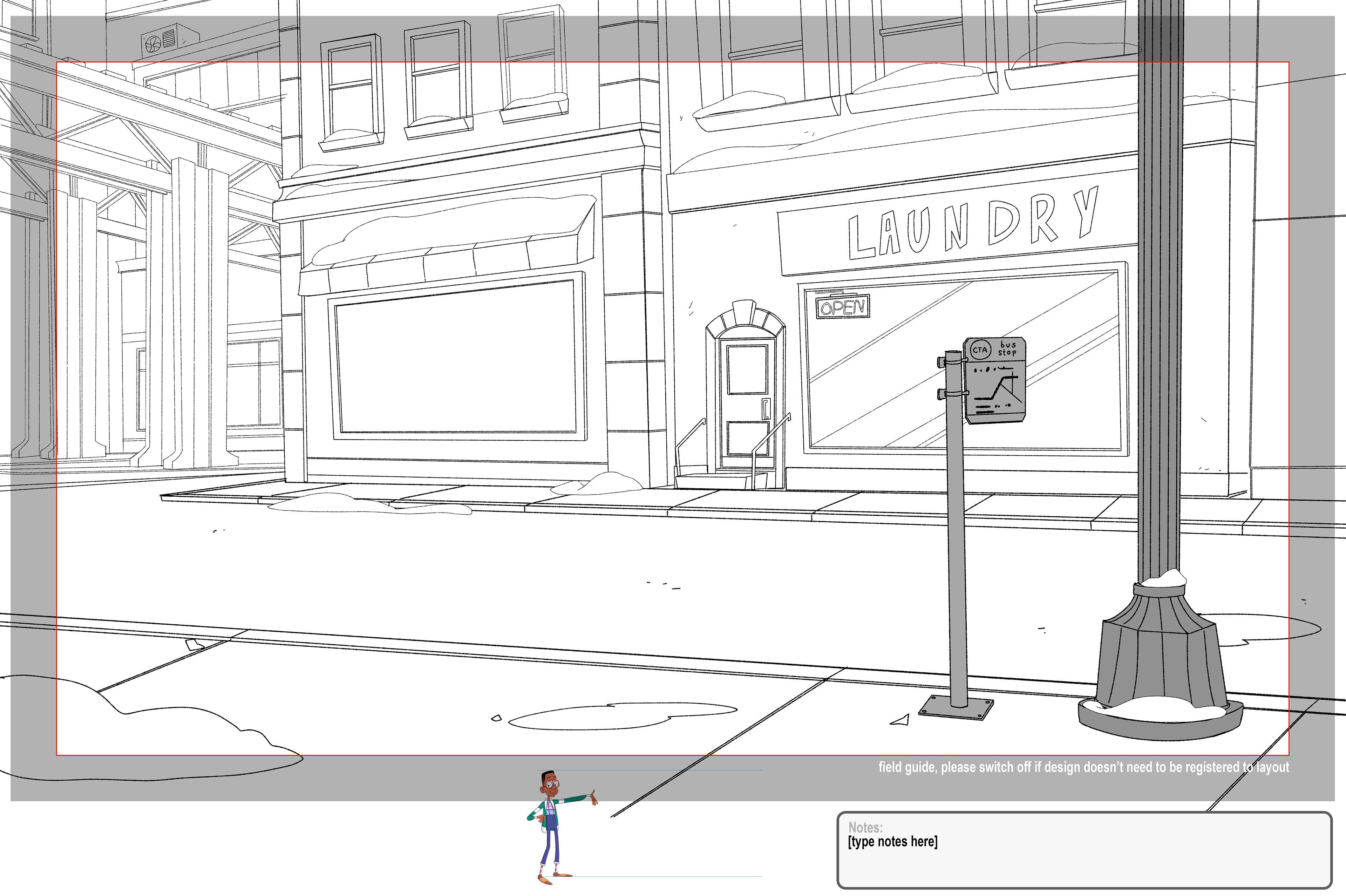1346x896 pixels.
Task: Click the bus stop text on sign
Action: point(1007,348)
